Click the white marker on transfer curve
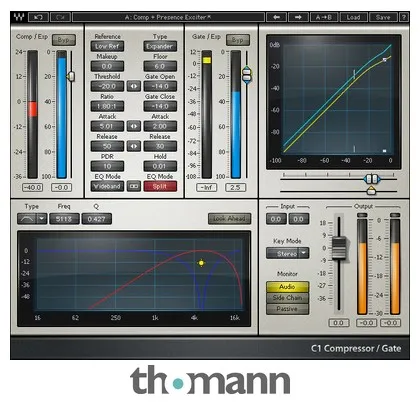 385,60
